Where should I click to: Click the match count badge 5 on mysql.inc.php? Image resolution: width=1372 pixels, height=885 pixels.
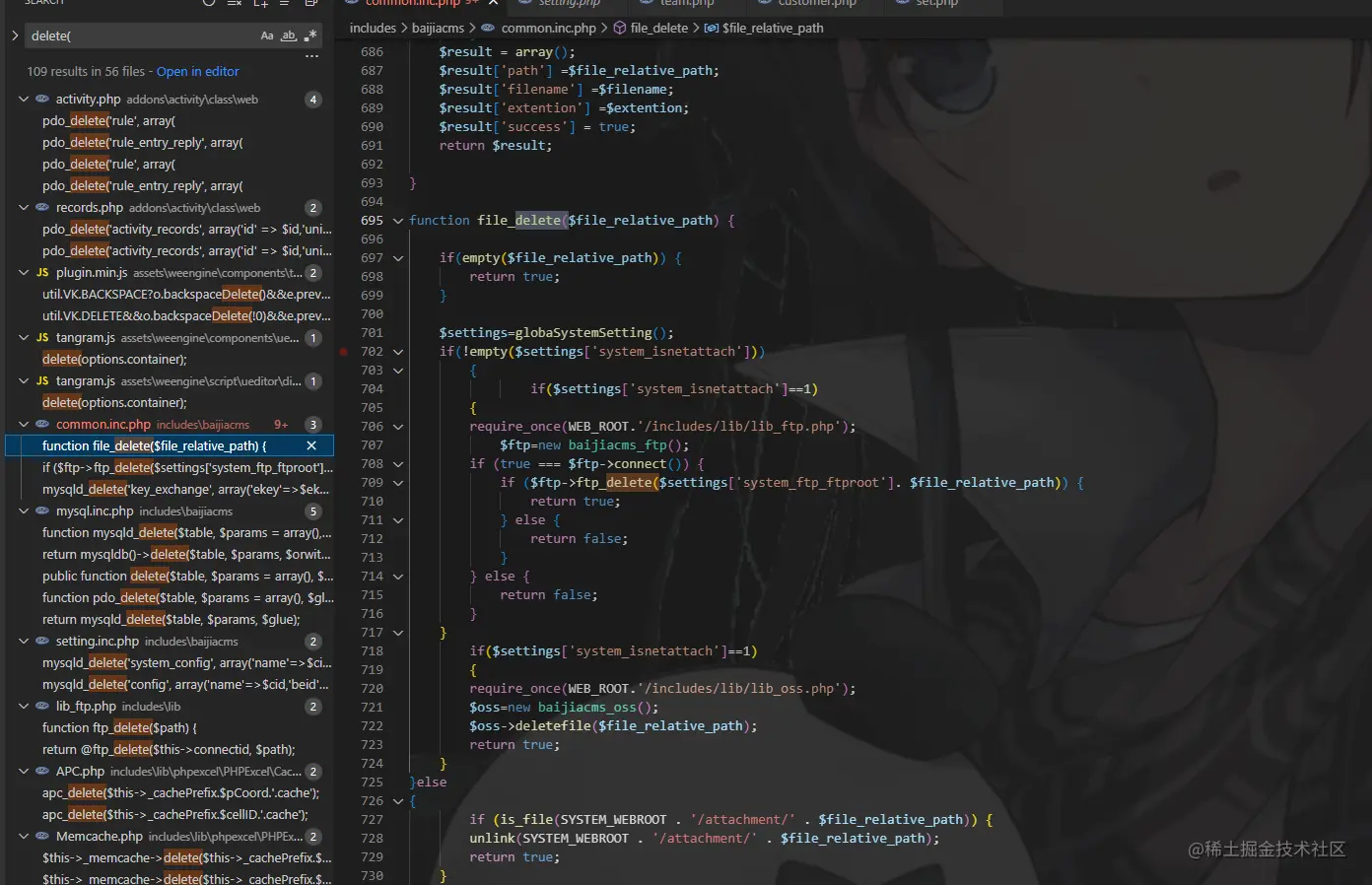tap(313, 511)
